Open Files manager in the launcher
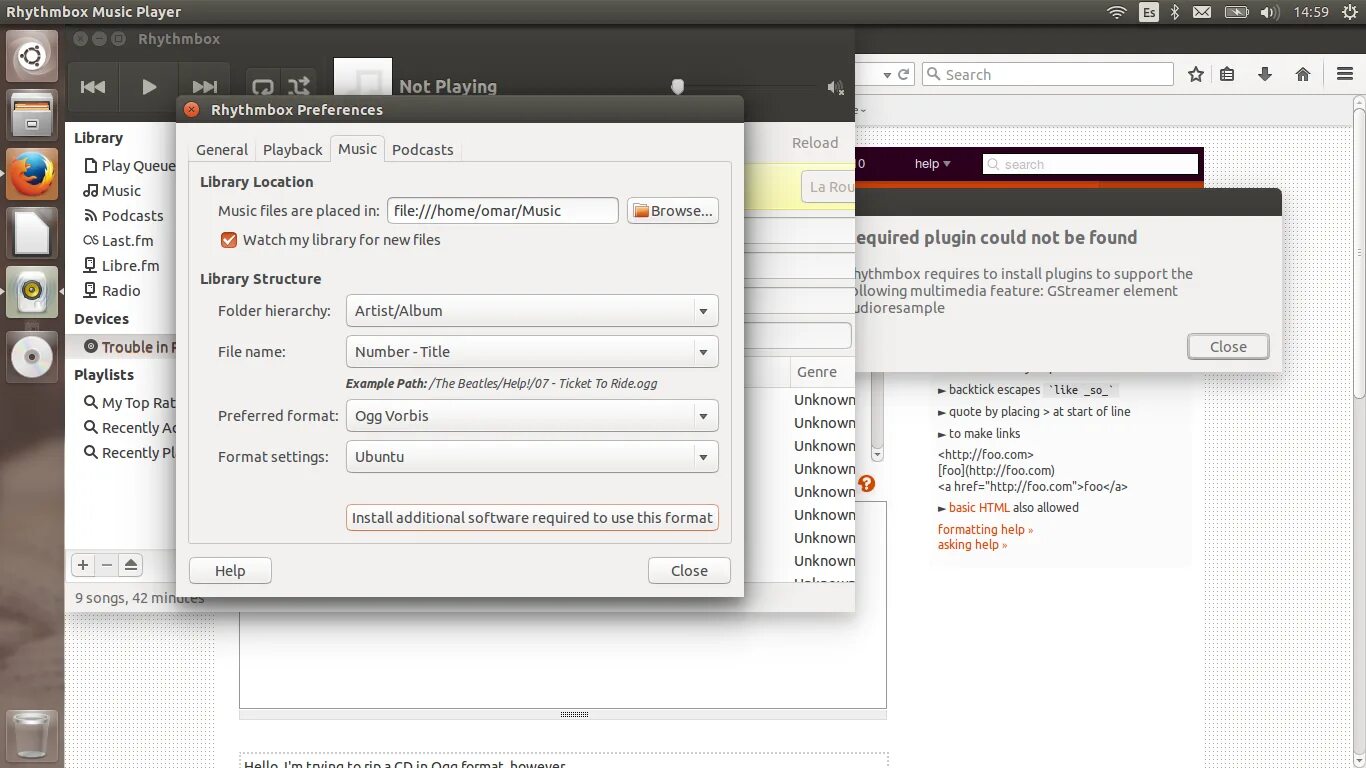This screenshot has height=768, width=1366. 32,115
